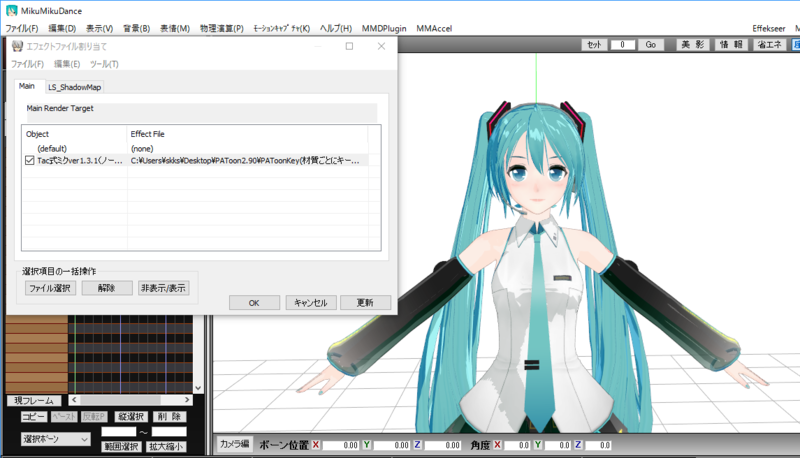The height and width of the screenshot is (458, 800).
Task: Maximize the effect assignment dialog
Action: pos(349,46)
